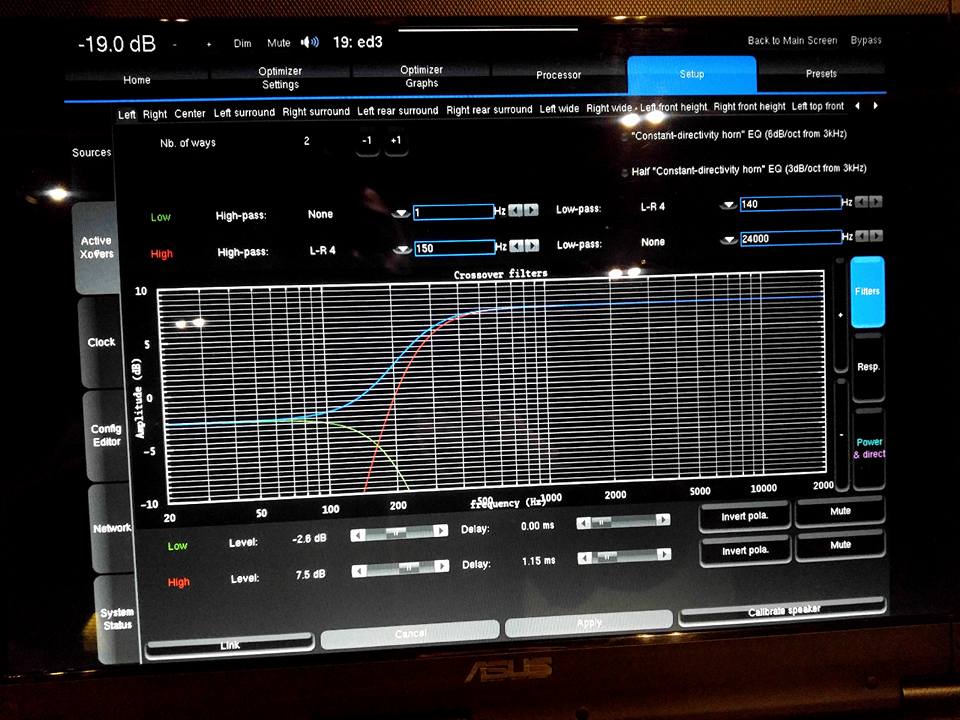The width and height of the screenshot is (960, 720).
Task: Decrease Low band high-pass frequency with left arrow
Action: coord(516,211)
